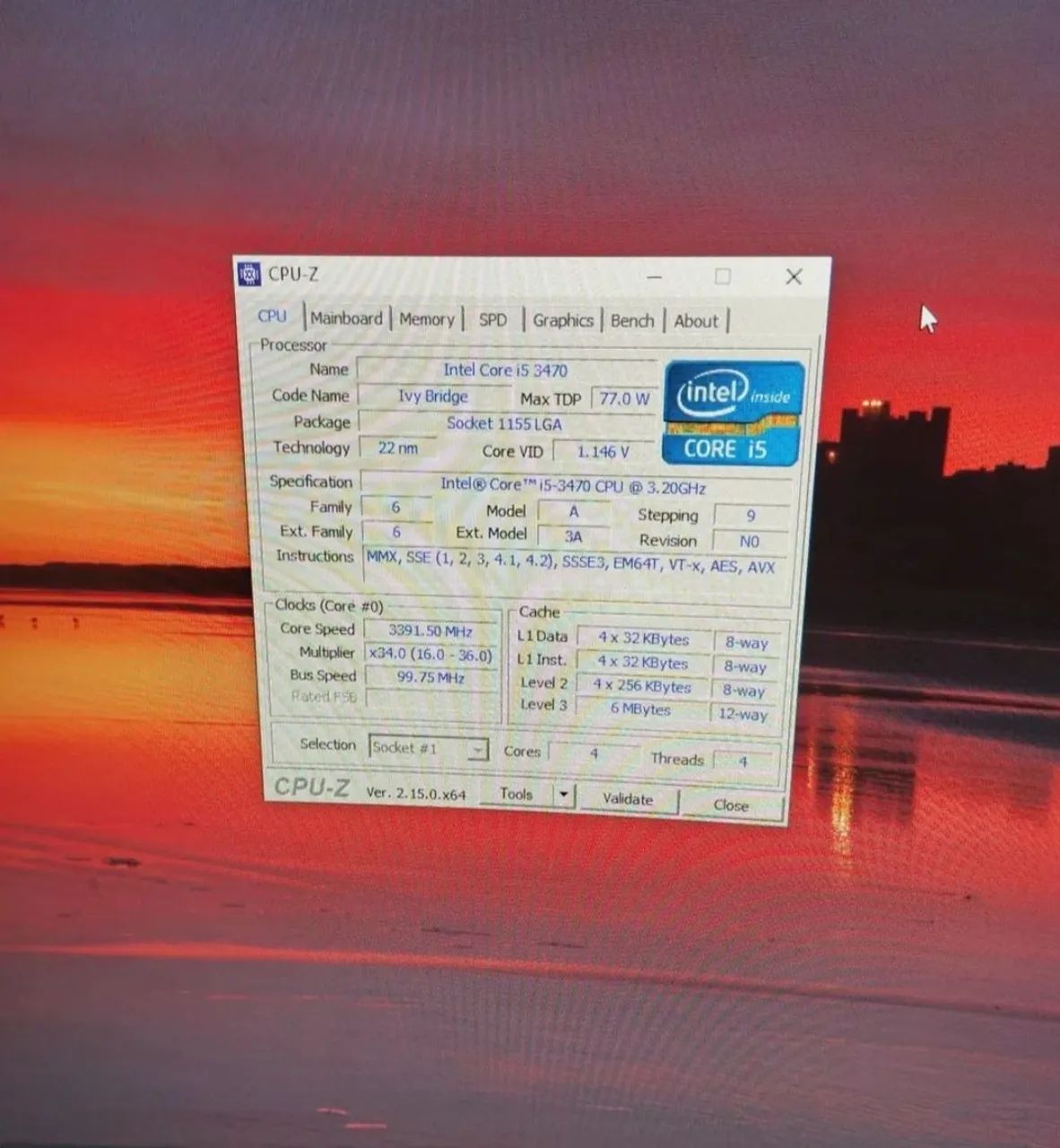The image size is (1060, 1148).
Task: Select the SPD tab
Action: click(492, 320)
